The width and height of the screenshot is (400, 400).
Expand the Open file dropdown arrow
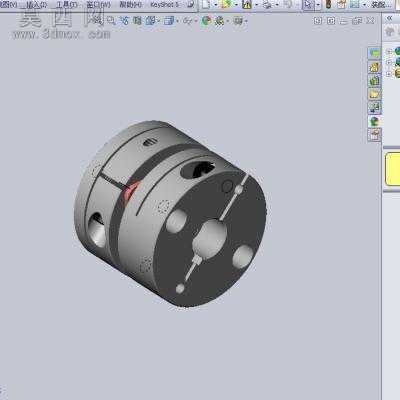(x=236, y=5)
